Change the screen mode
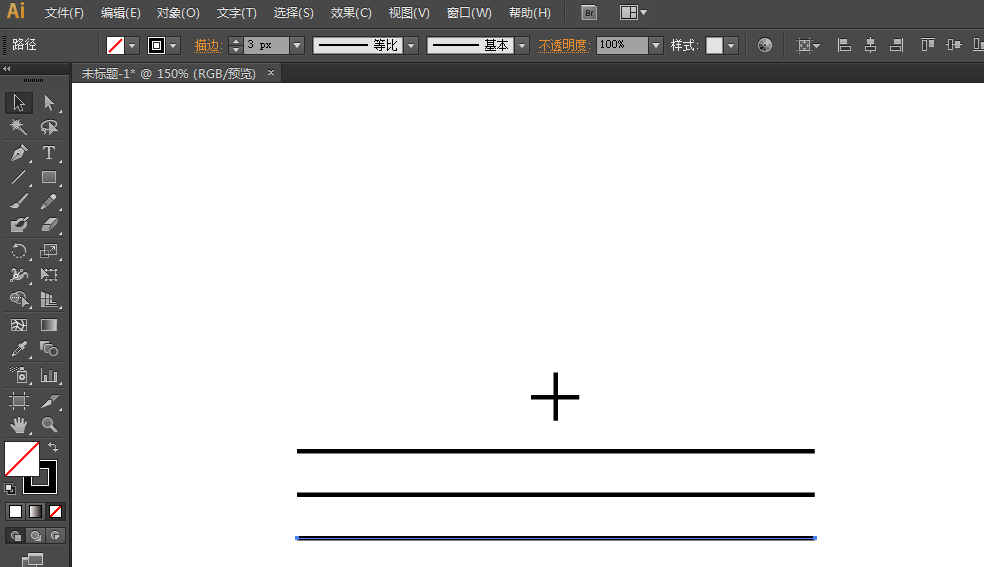Image resolution: width=984 pixels, height=567 pixels. point(33,559)
